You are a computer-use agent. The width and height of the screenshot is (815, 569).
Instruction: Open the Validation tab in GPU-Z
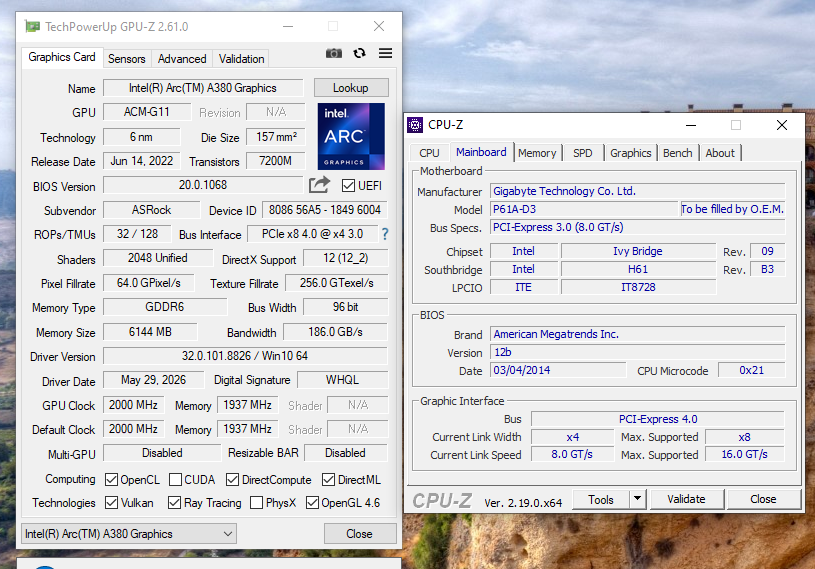tap(241, 59)
